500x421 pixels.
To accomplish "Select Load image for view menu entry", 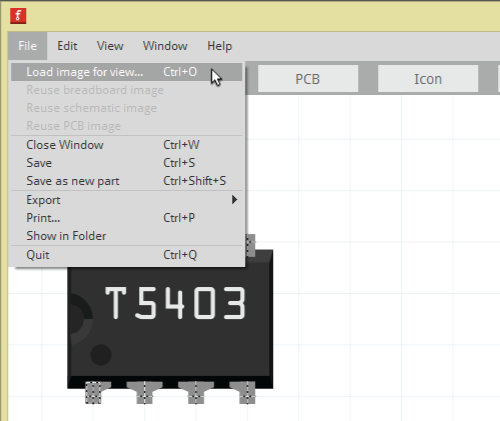I will pyautogui.click(x=127, y=72).
